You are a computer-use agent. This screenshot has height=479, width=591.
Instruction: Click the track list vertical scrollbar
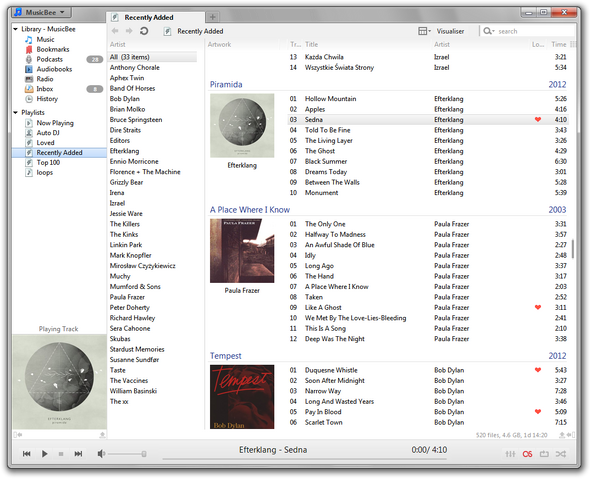tap(573, 249)
